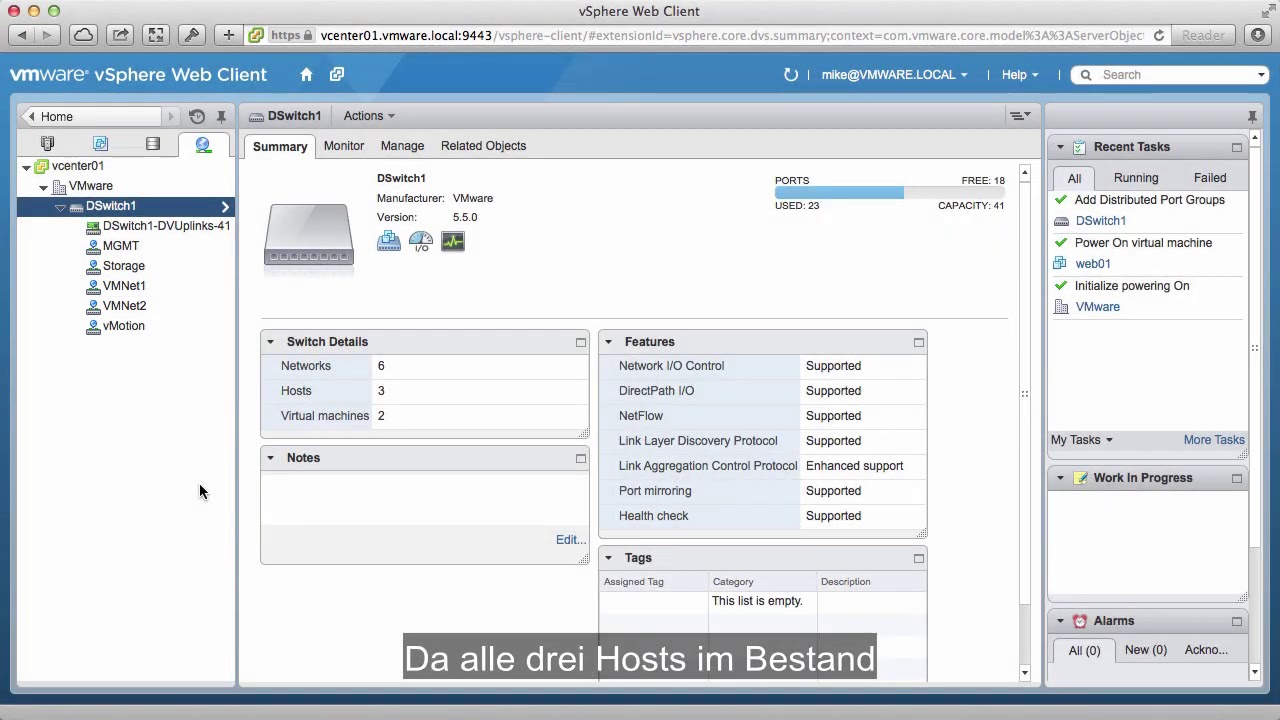Maximize the Features portlet

pyautogui.click(x=919, y=342)
